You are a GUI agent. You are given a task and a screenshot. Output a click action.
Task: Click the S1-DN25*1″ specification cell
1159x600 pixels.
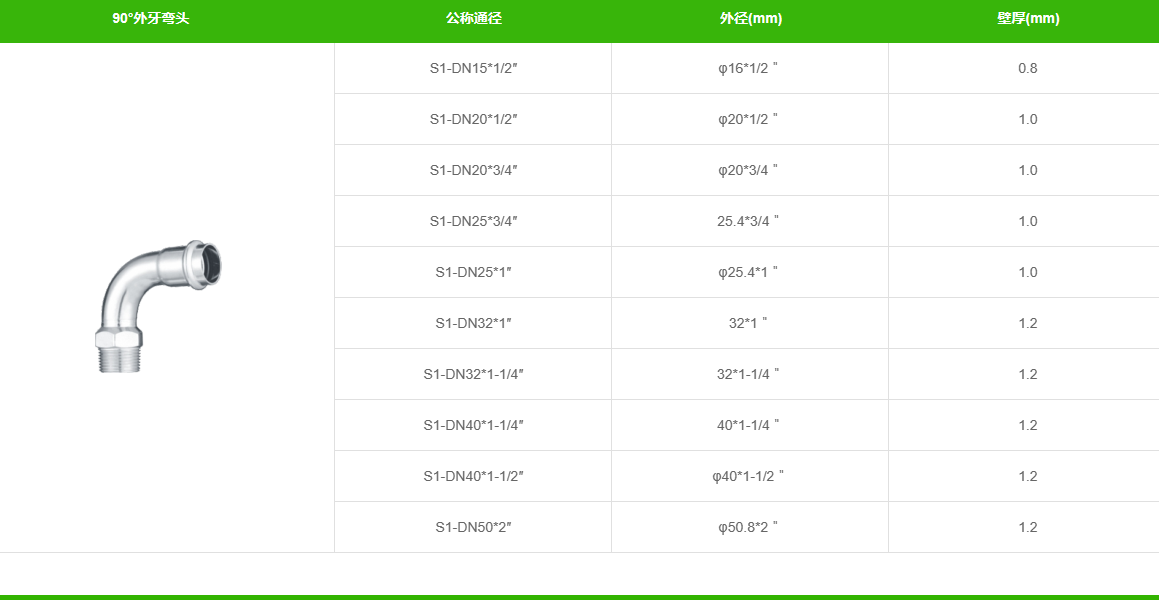473,273
